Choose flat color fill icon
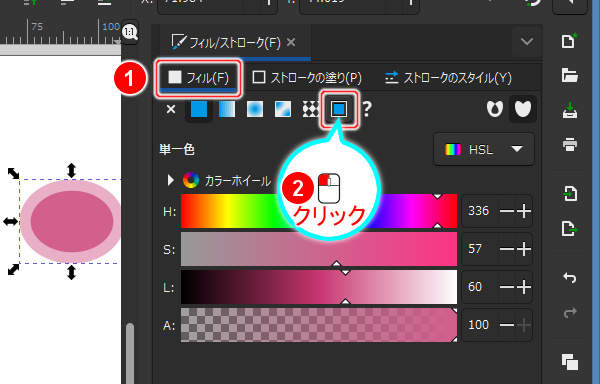 pos(199,109)
